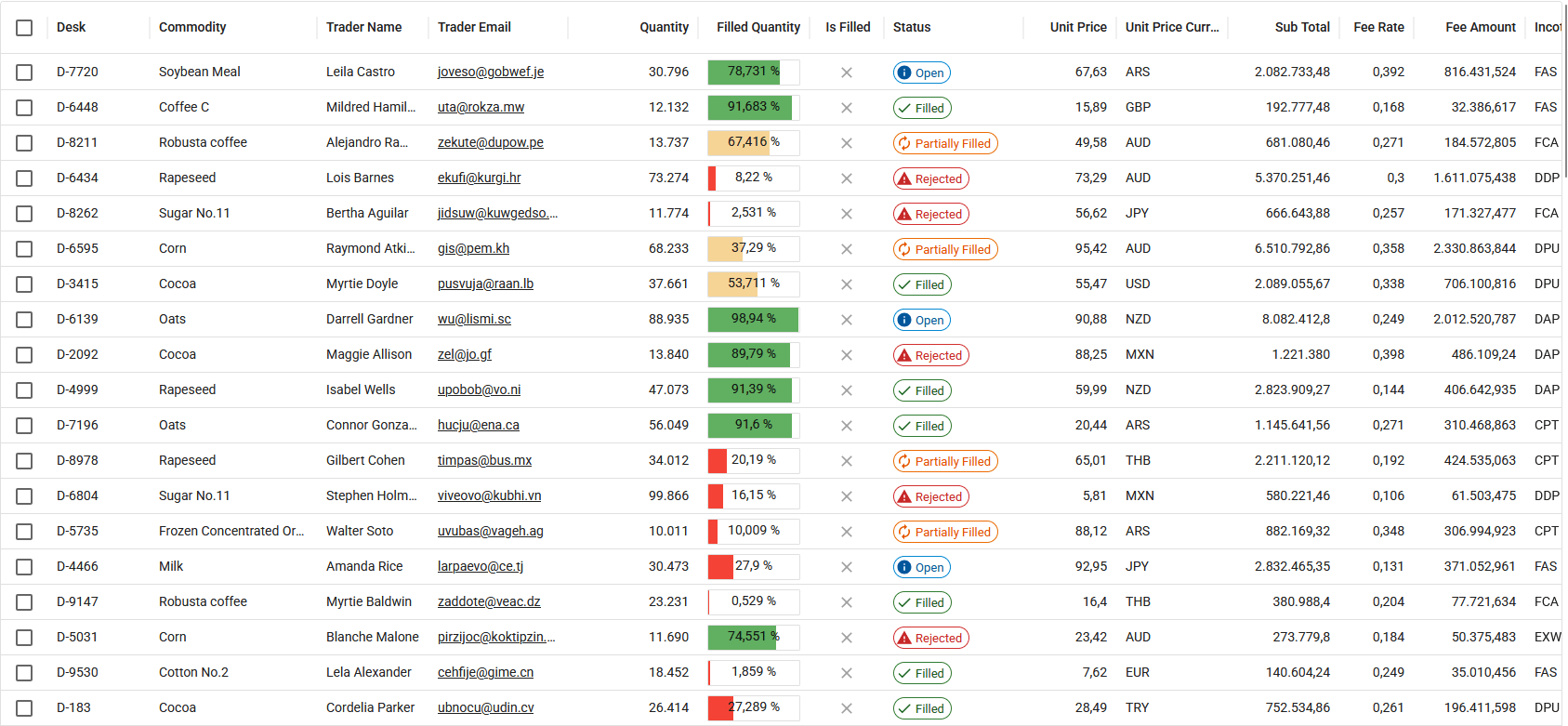Click the Filled status chip for D-9147
This screenshot has height=726, width=1568.
coord(922,602)
